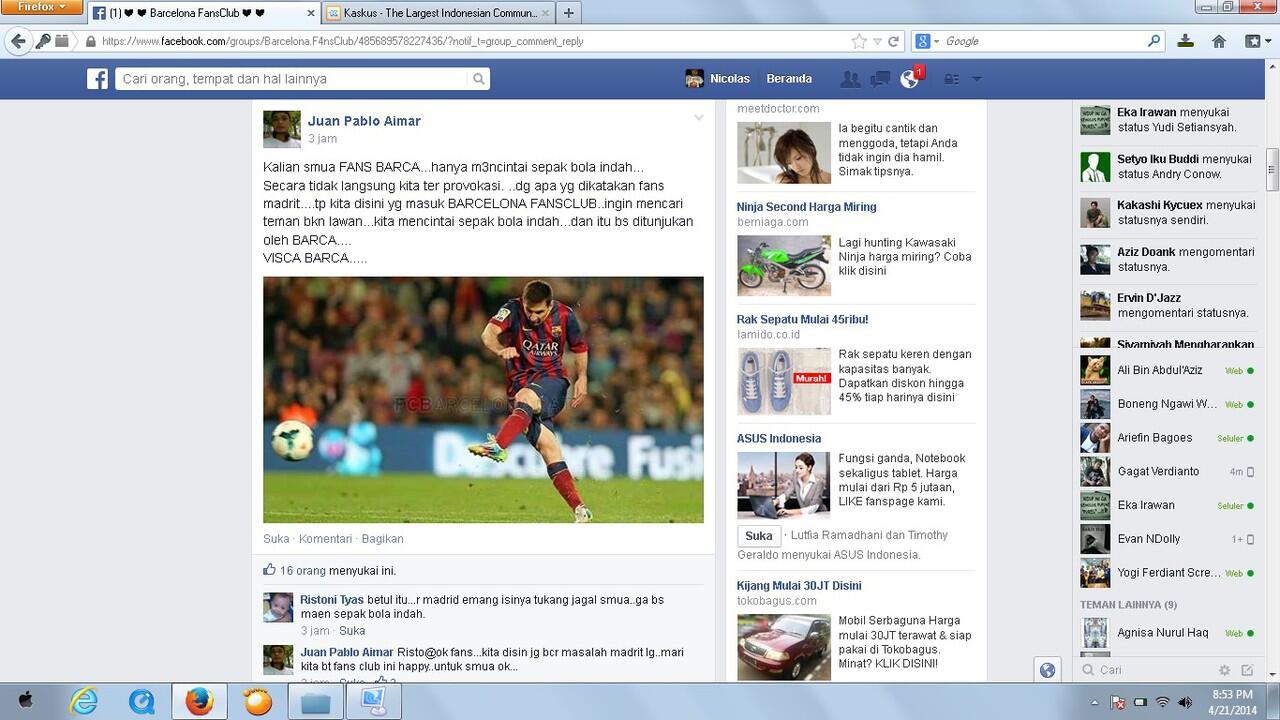Open chat with Boneng Ngawi W...
Viewport: 1280px width, 720px height.
coord(1167,404)
